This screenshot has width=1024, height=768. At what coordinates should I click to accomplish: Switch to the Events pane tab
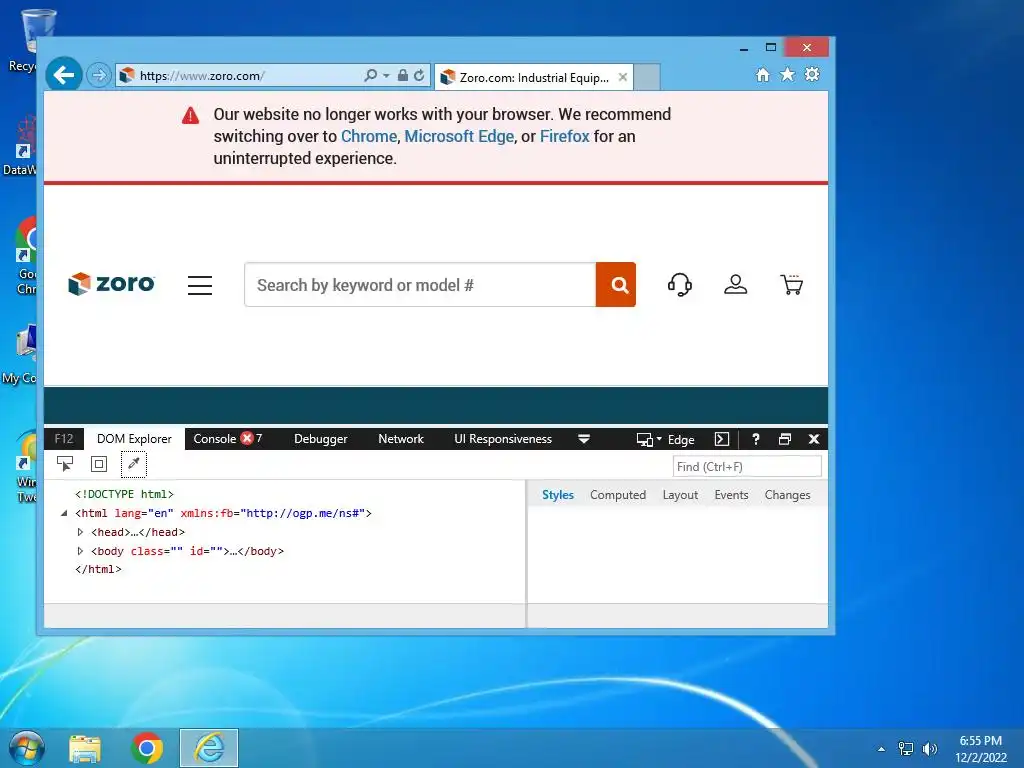[731, 495]
